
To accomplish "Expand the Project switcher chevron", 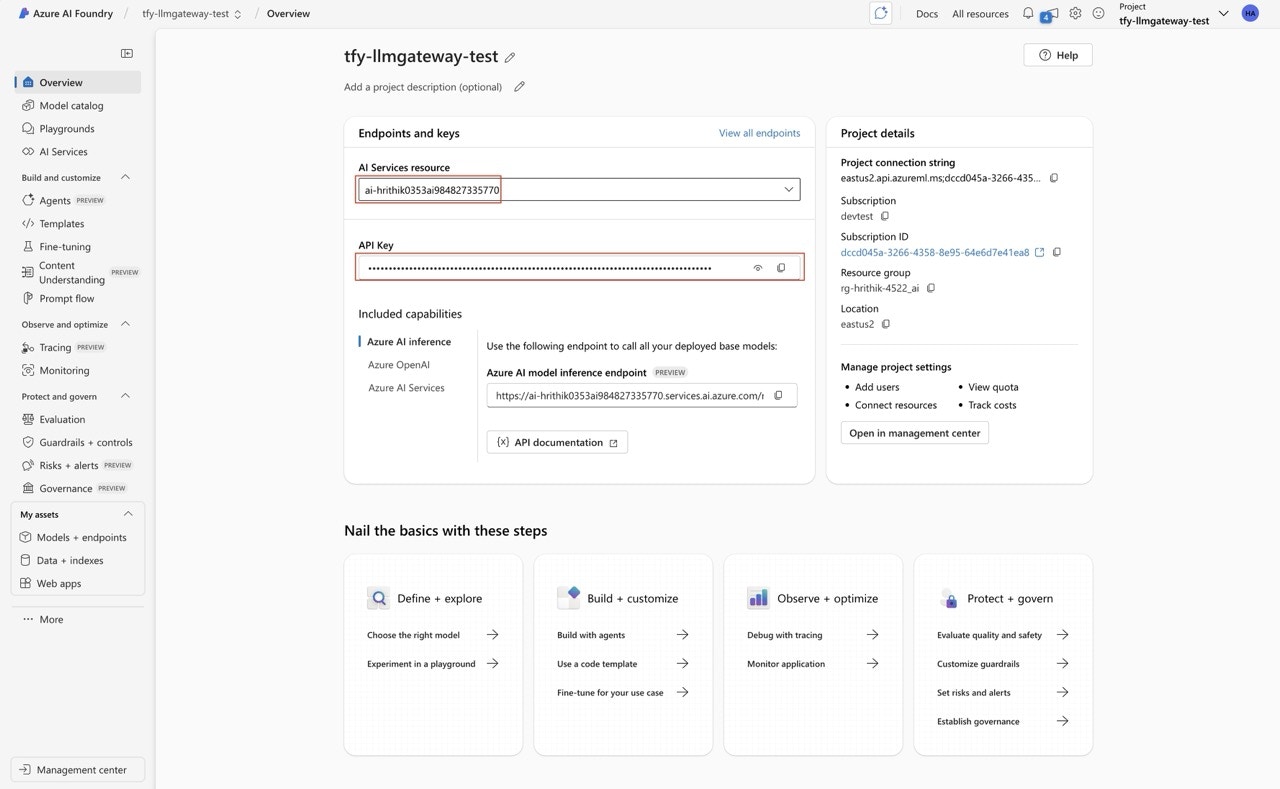I will [x=1223, y=14].
